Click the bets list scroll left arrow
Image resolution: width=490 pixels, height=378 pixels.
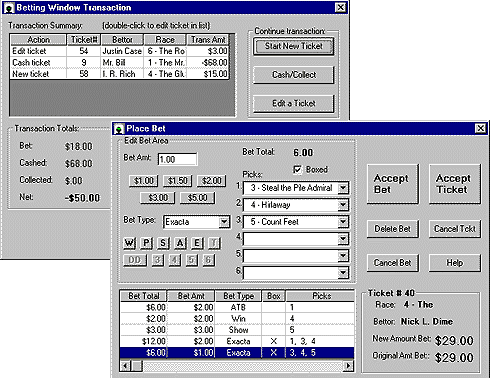(125, 366)
